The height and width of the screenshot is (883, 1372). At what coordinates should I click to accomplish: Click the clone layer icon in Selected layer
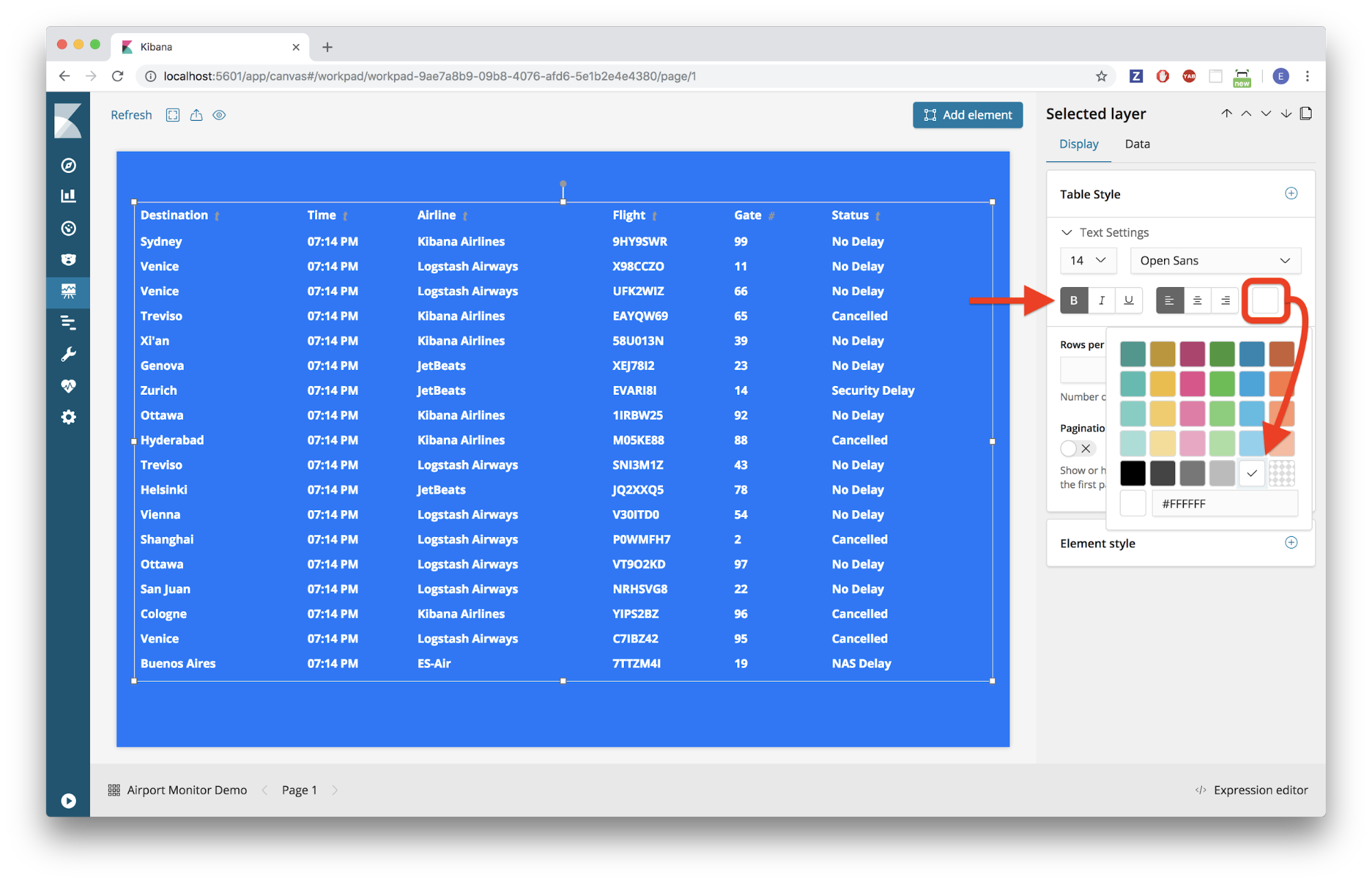1305,113
